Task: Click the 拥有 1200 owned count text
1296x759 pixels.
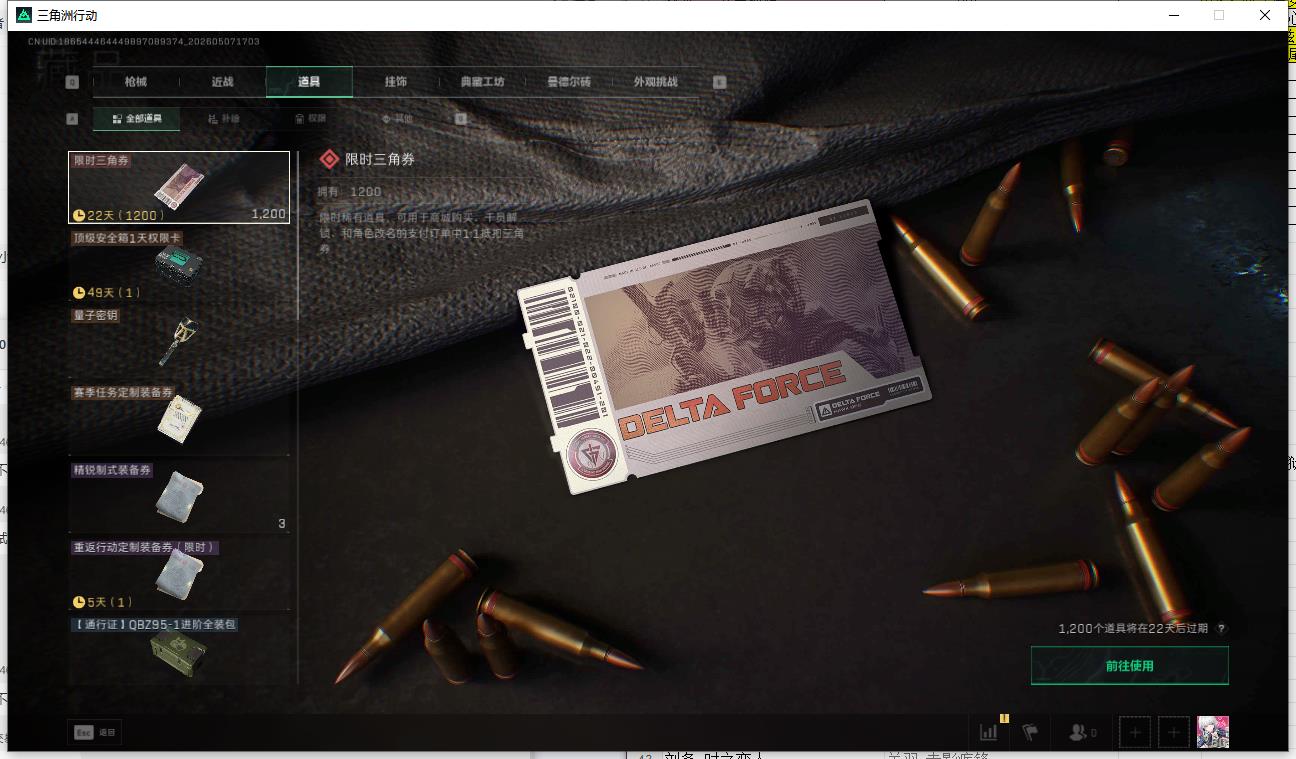Action: tap(350, 192)
